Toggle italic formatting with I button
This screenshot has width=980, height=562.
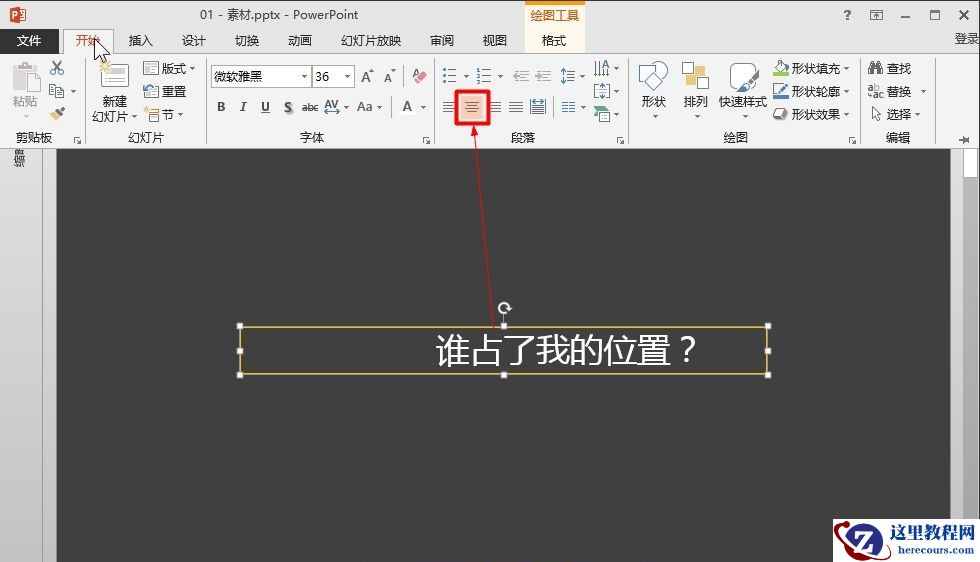(x=243, y=107)
